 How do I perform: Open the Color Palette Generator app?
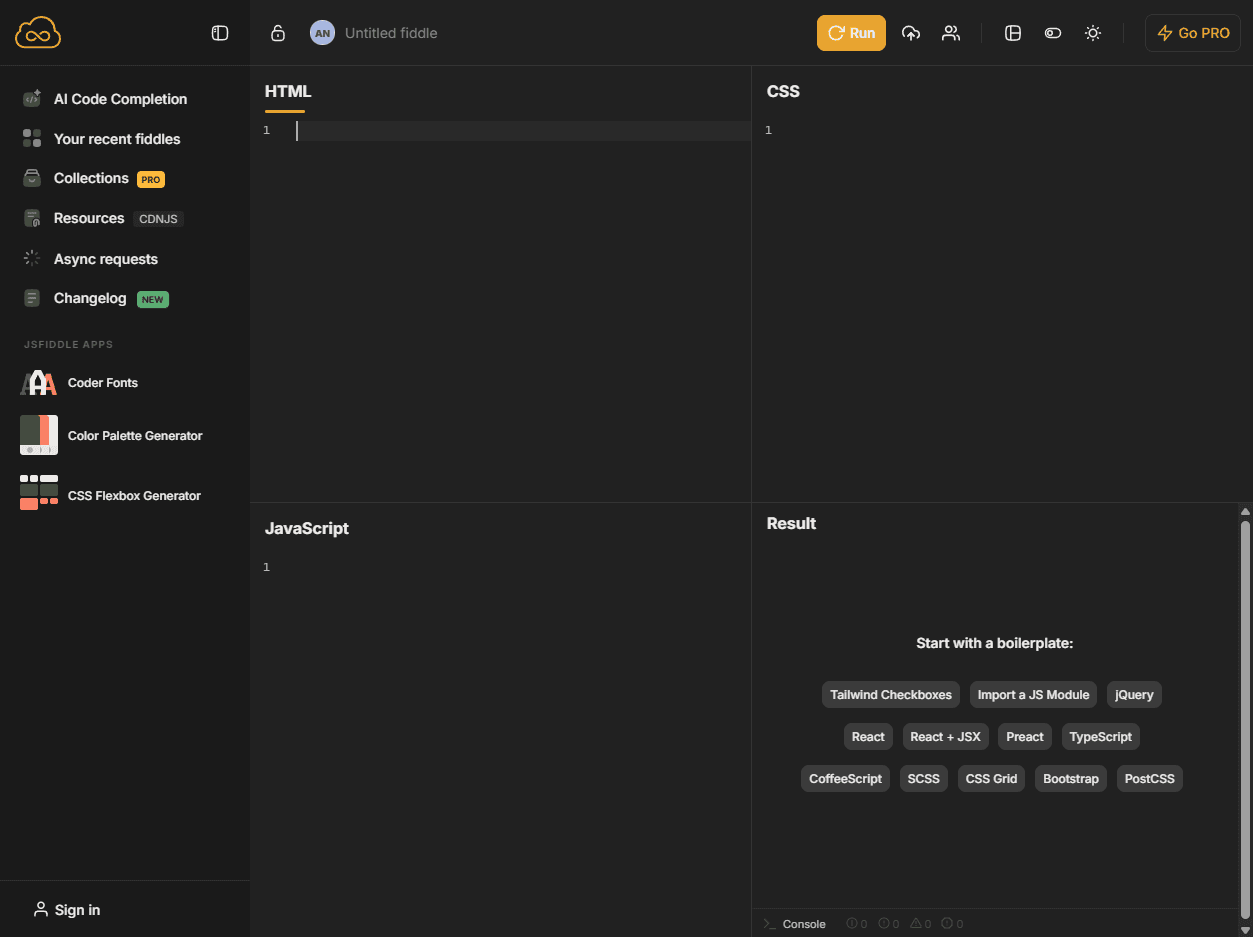point(135,436)
